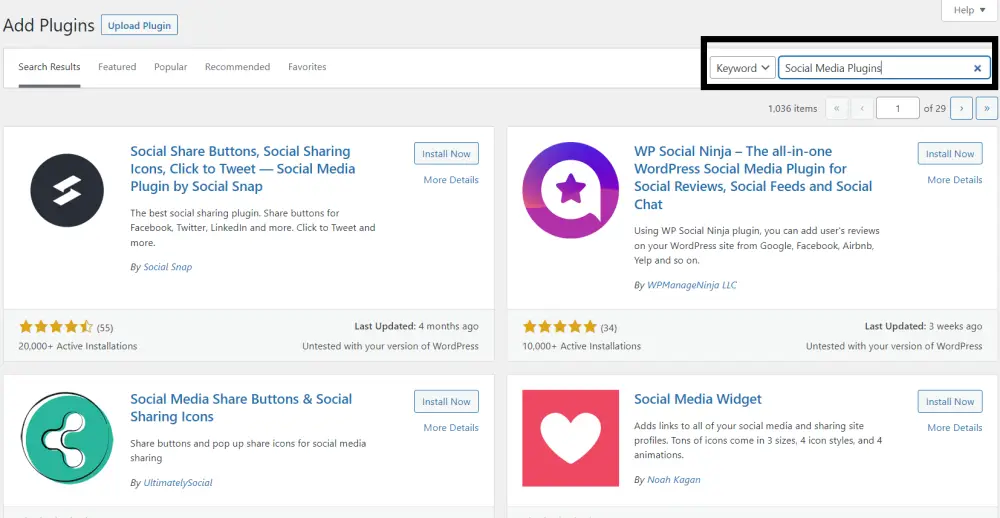
Task: Click 'Last Updated: 4 months ago' text
Action: (416, 326)
